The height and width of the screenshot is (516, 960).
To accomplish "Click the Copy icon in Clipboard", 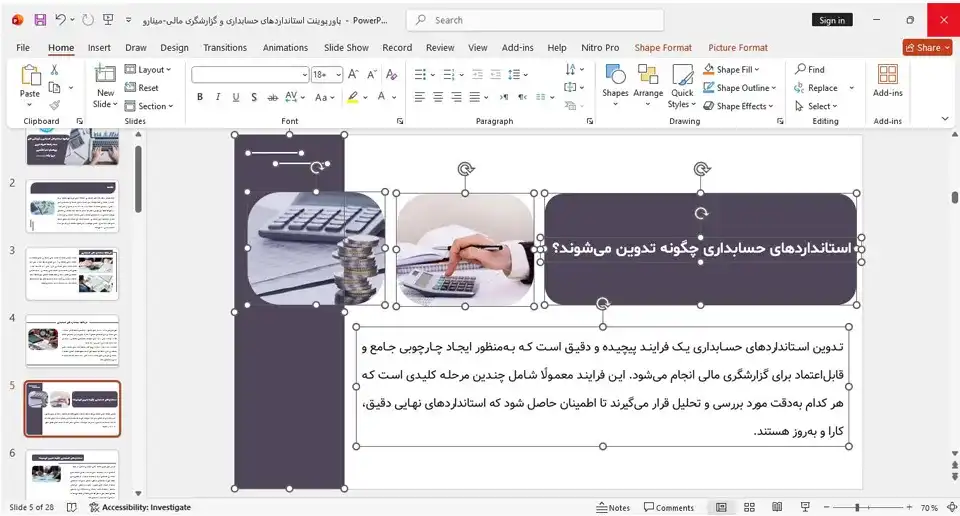I will pos(54,88).
